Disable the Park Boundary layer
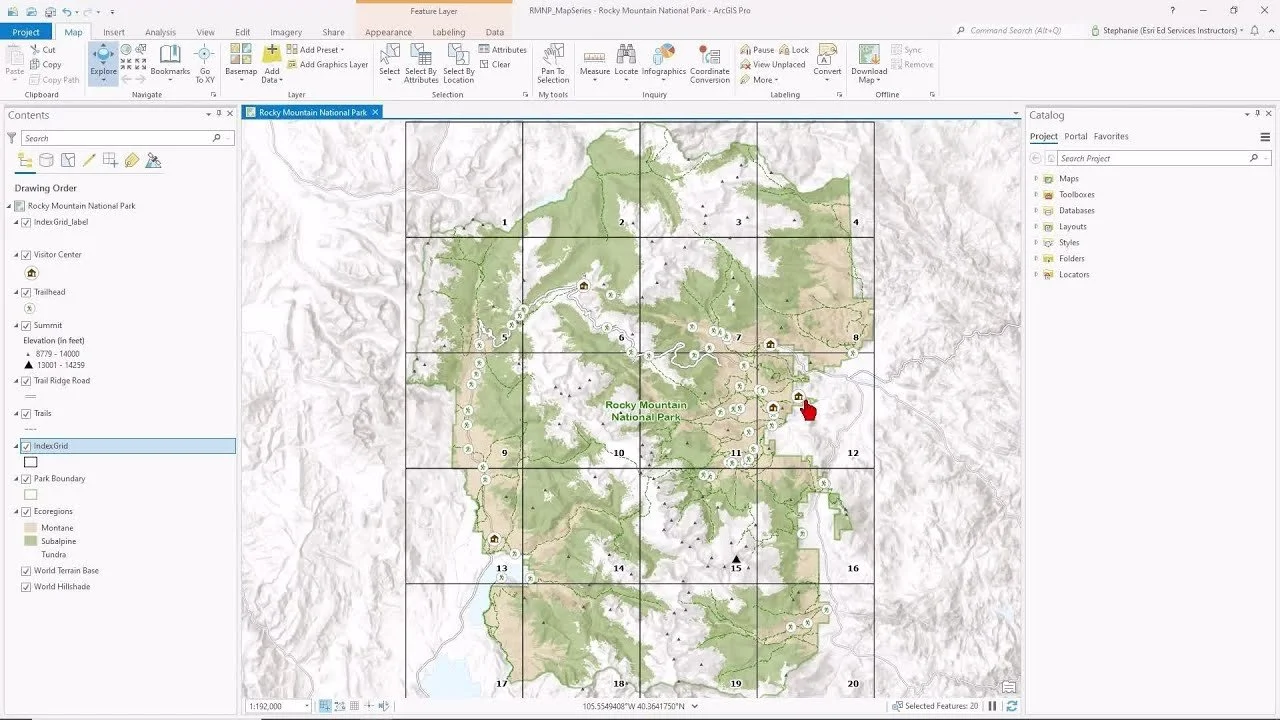Viewport: 1280px width, 720px height. click(x=27, y=478)
